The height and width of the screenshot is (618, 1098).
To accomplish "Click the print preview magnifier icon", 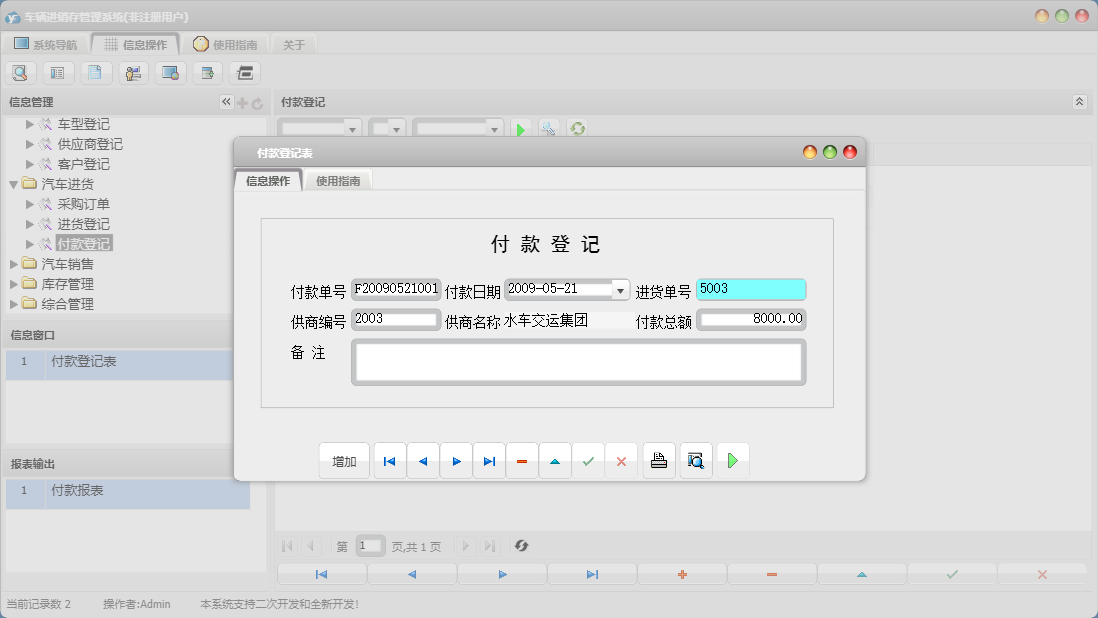I will click(x=695, y=460).
